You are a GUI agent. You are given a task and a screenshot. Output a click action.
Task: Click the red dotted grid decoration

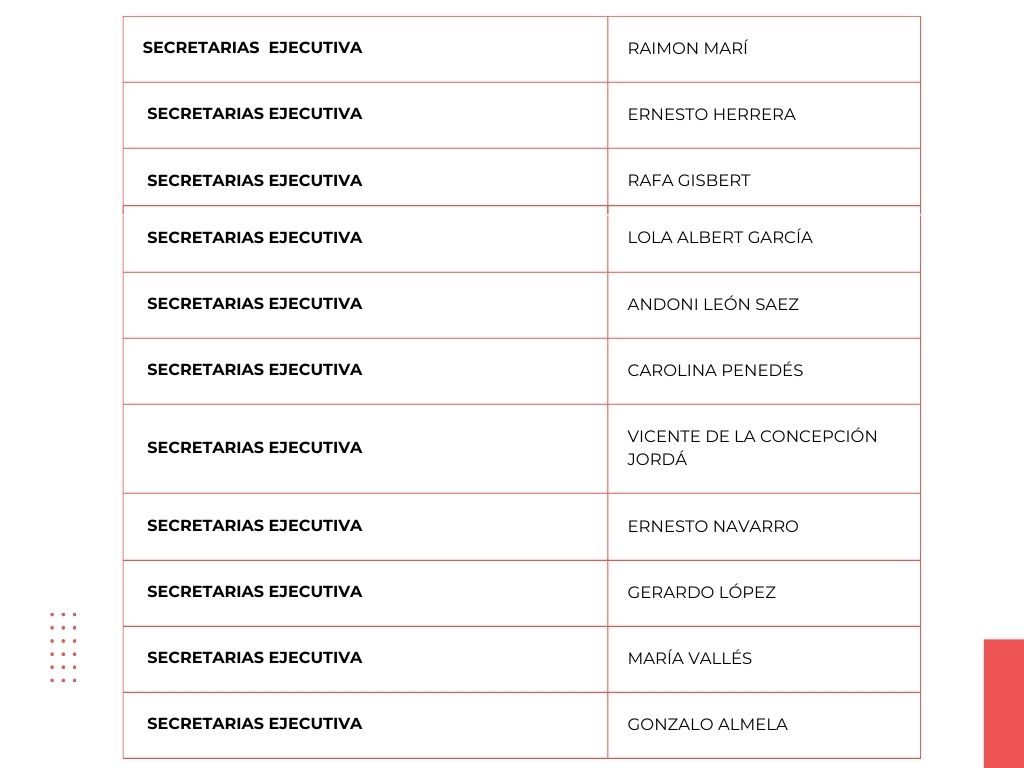pyautogui.click(x=63, y=647)
